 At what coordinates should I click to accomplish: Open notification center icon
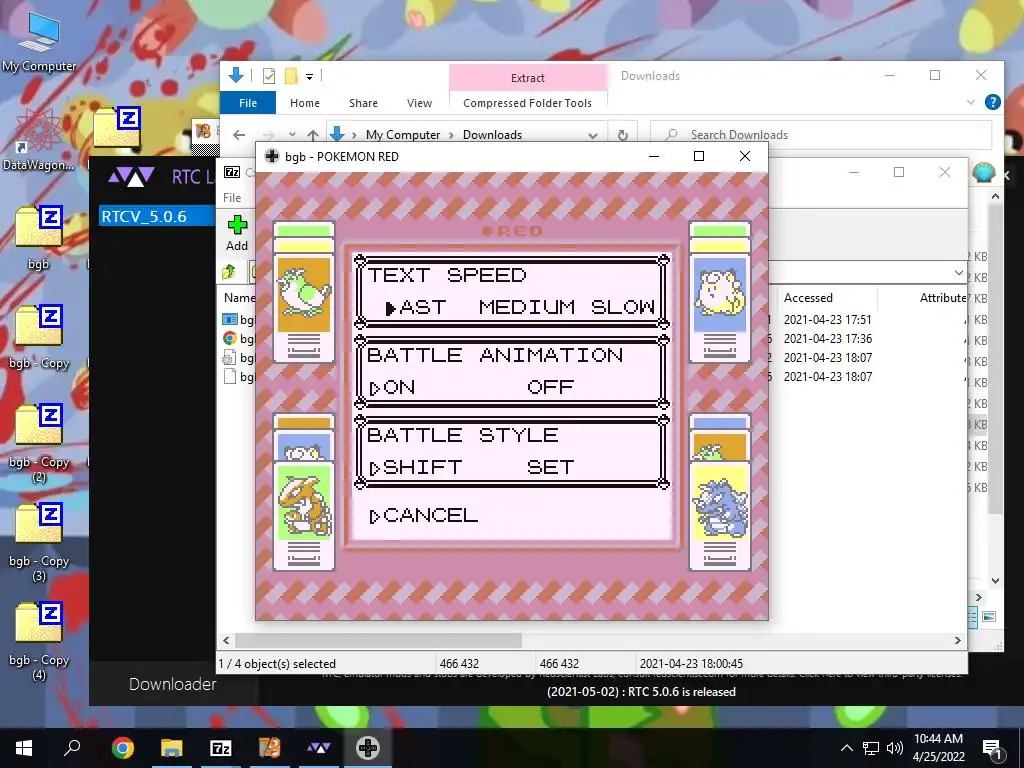pos(992,748)
